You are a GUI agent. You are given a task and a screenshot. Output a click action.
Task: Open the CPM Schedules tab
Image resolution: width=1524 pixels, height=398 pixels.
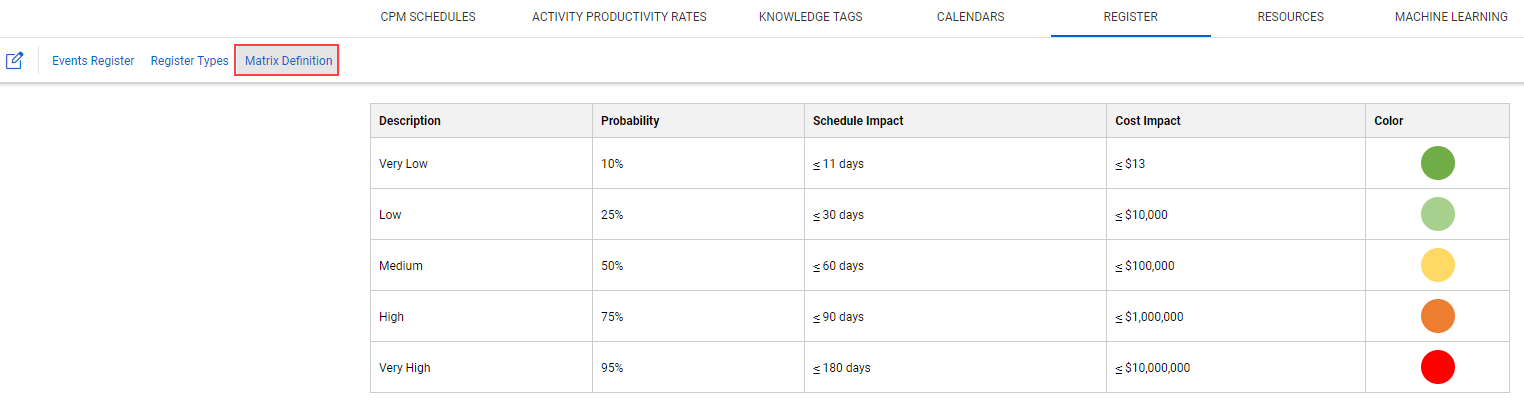428,17
